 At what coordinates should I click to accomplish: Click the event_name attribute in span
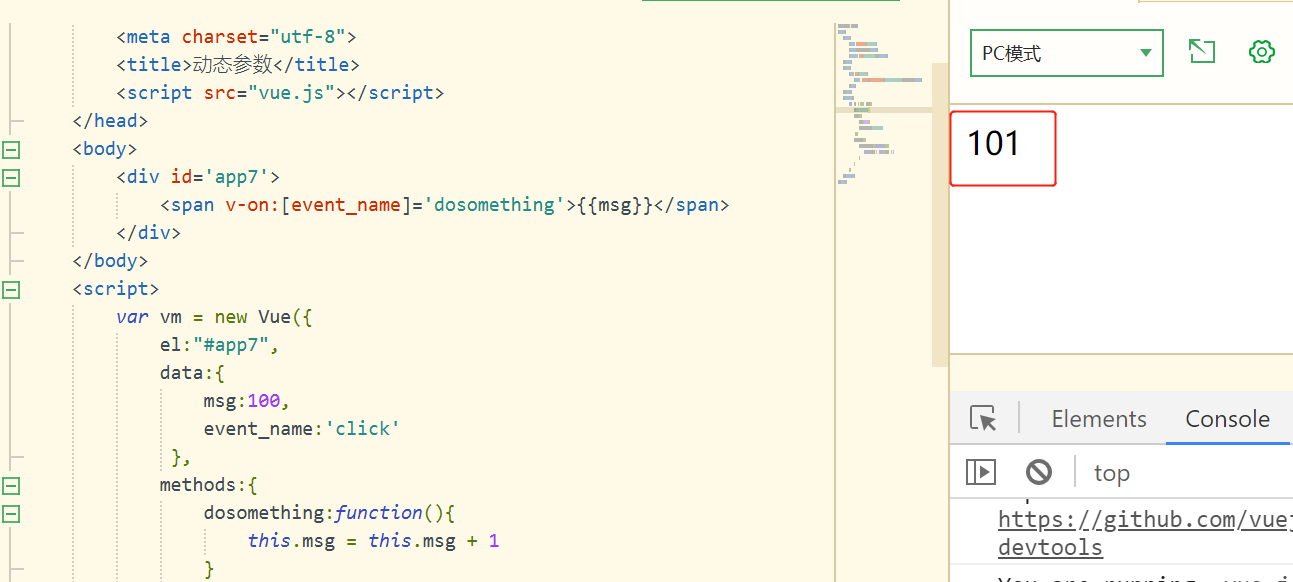click(347, 205)
